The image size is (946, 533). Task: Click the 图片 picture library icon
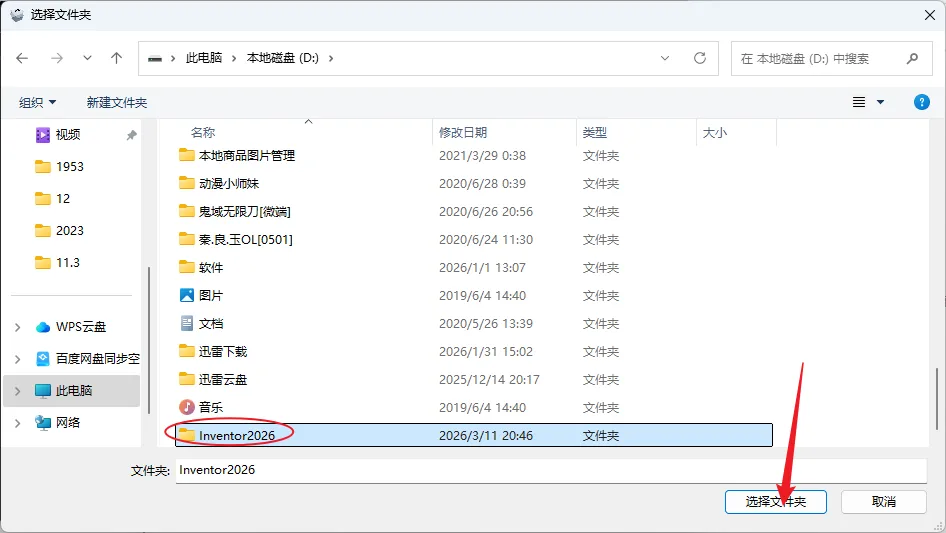point(187,295)
